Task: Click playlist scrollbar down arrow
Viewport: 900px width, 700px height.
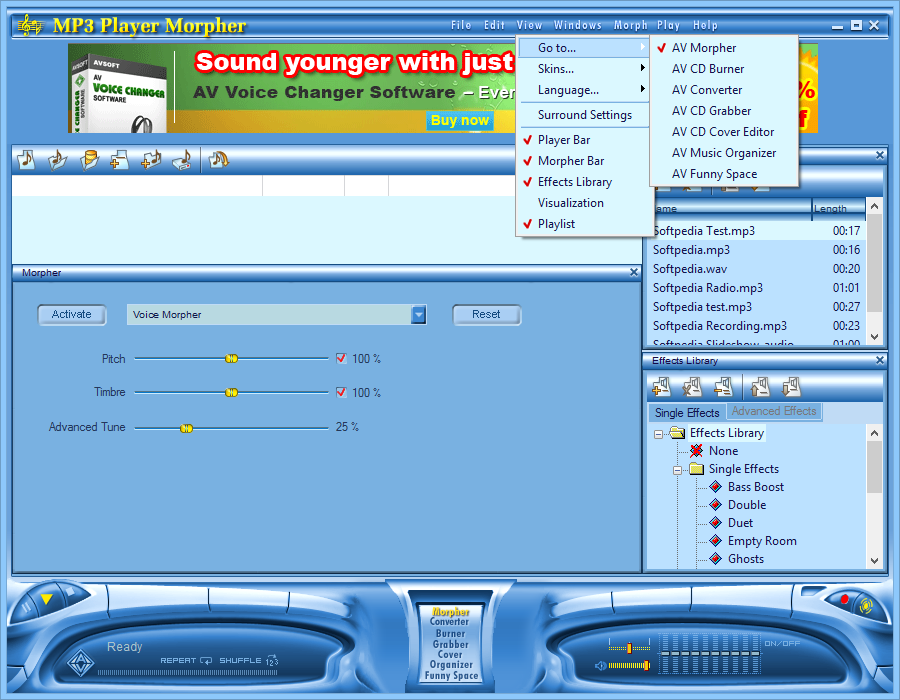Action: (x=874, y=337)
